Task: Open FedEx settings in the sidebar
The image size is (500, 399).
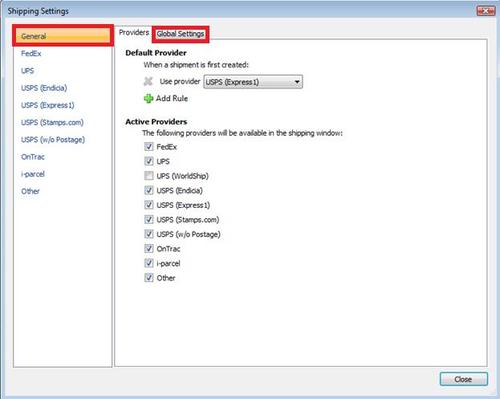Action: [x=31, y=53]
